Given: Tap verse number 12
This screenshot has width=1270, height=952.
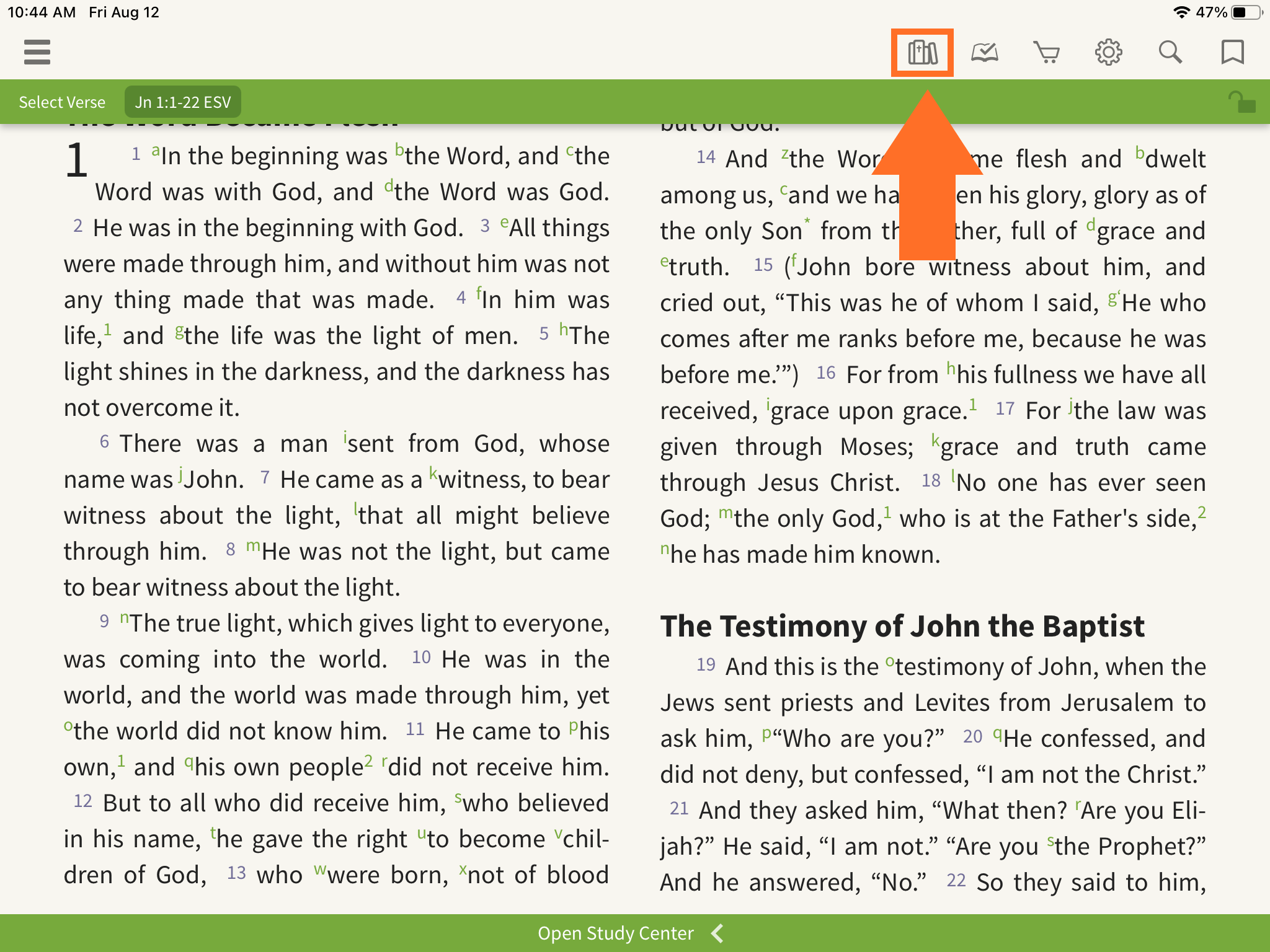Looking at the screenshot, I should pos(82,801).
